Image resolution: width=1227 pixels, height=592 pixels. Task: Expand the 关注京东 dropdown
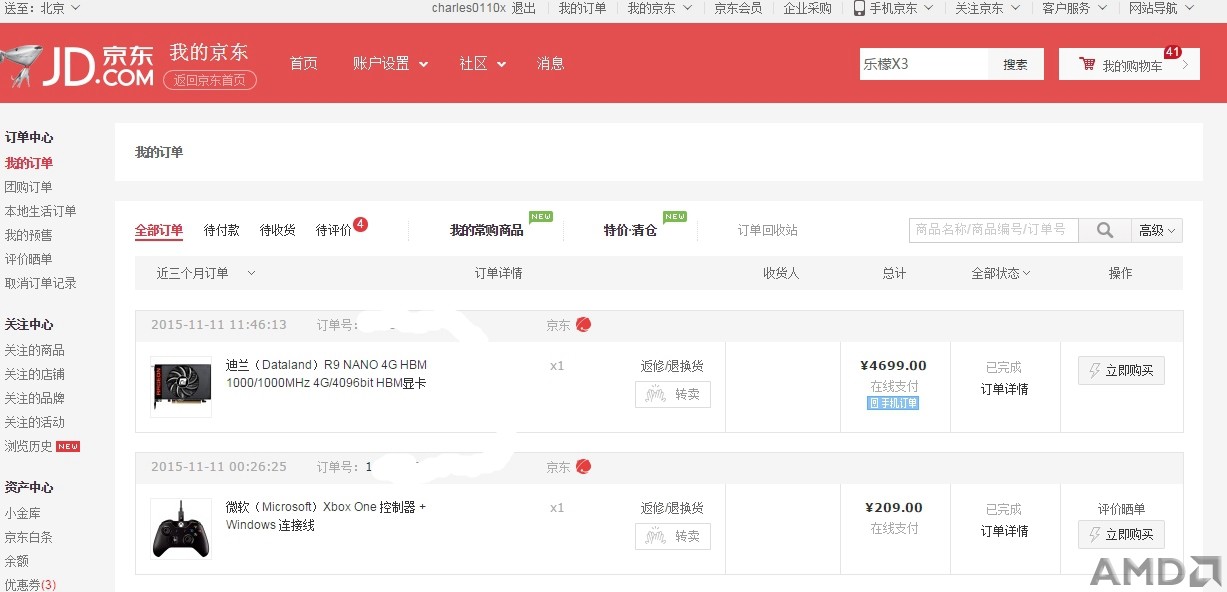point(987,8)
